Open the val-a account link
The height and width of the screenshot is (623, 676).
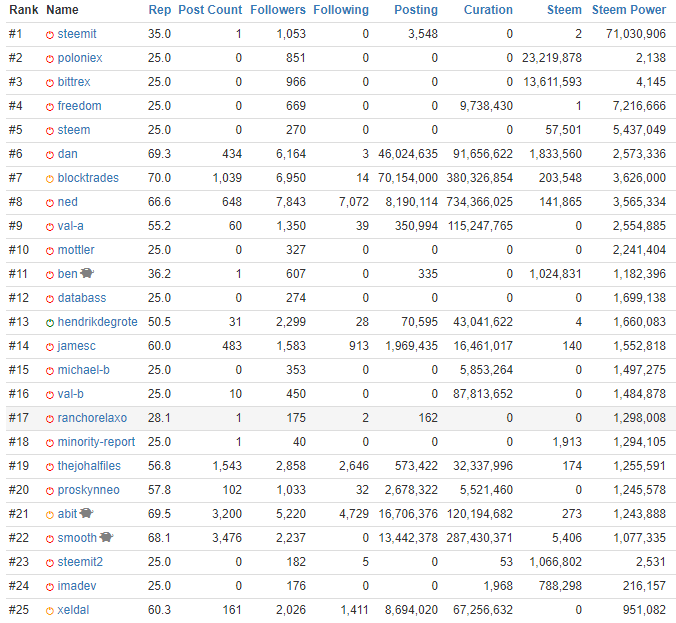click(70, 226)
